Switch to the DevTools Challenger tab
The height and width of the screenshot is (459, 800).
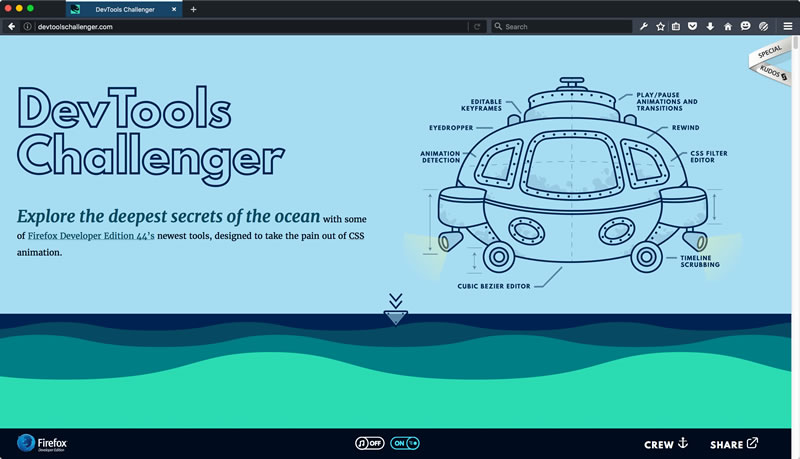point(124,9)
